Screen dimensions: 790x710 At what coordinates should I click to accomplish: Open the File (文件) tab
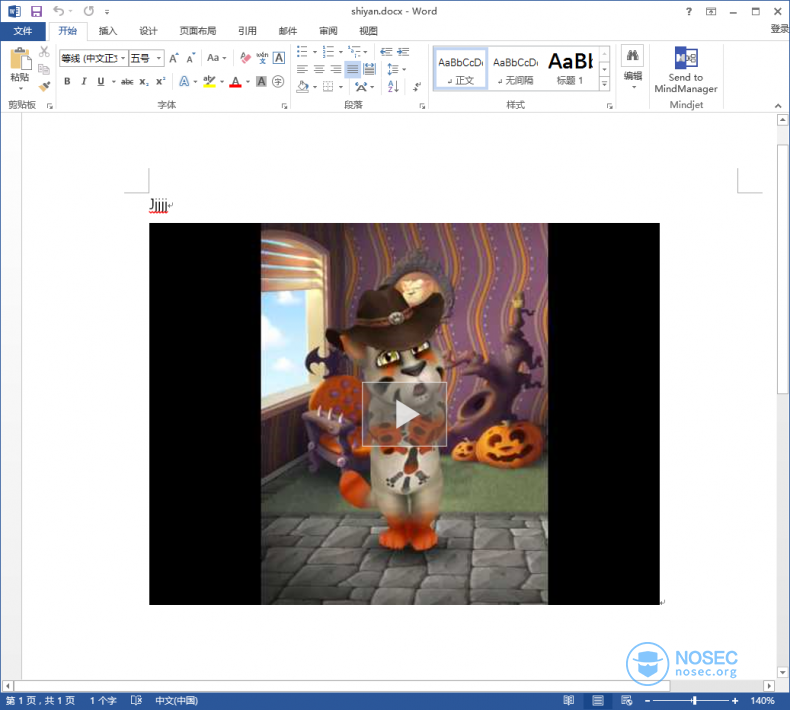[23, 31]
